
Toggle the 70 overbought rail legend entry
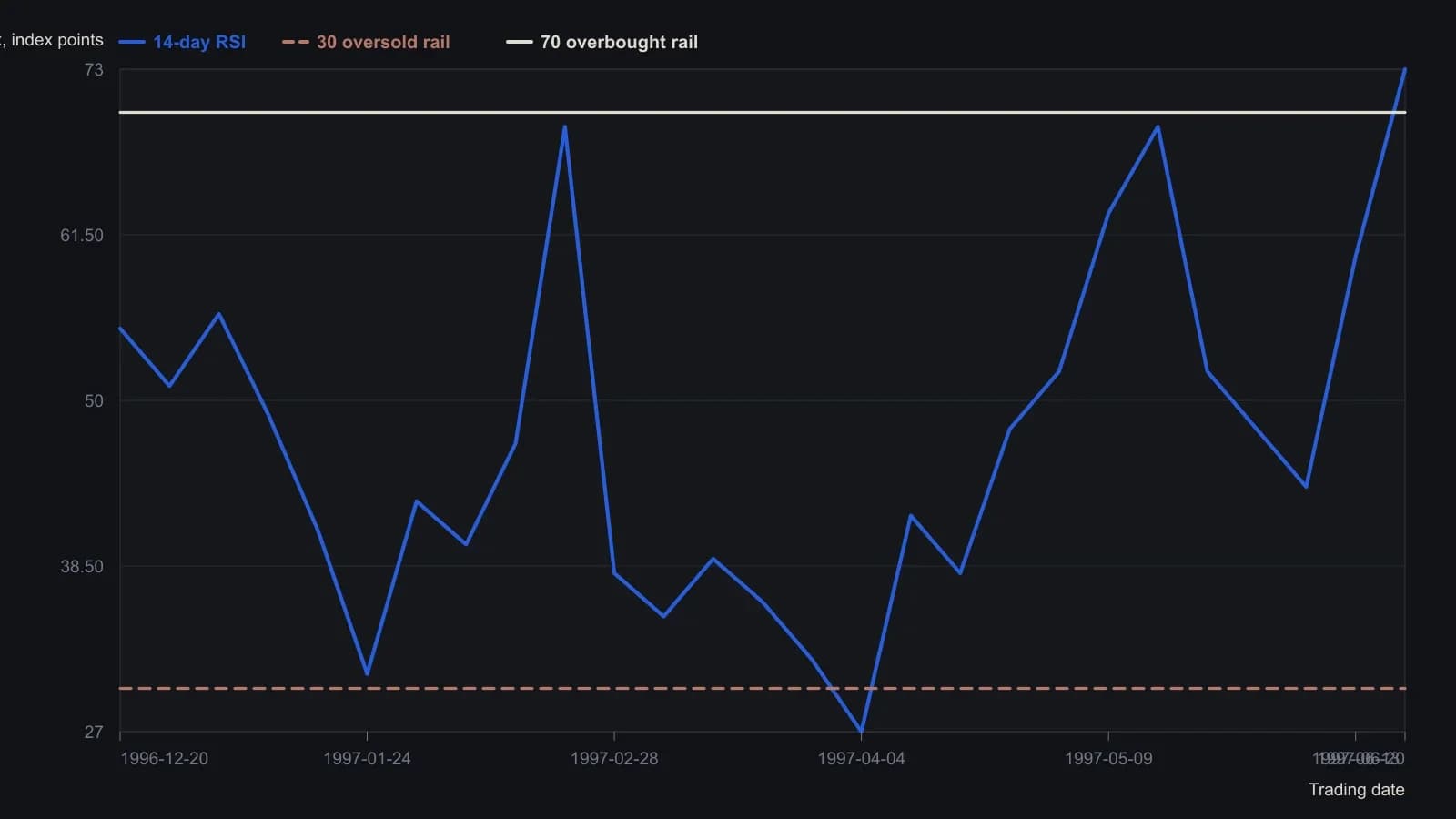coord(602,42)
